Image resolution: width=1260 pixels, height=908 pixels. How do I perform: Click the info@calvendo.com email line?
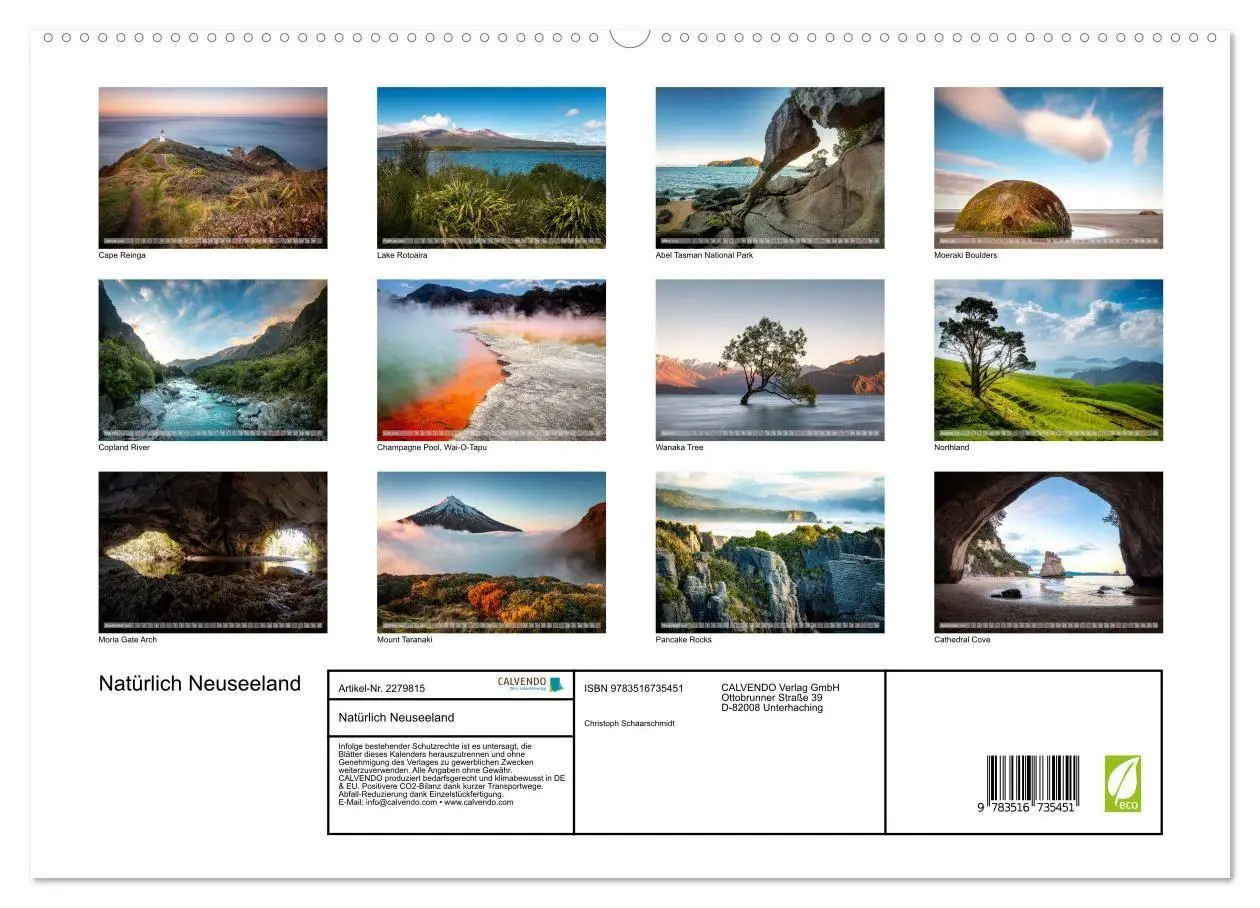[x=426, y=802]
